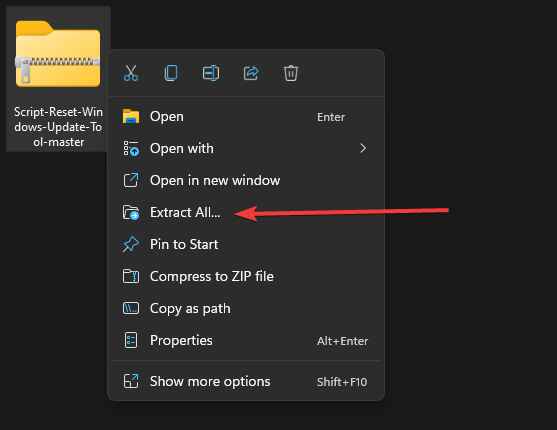Click the Rename icon

pos(211,73)
